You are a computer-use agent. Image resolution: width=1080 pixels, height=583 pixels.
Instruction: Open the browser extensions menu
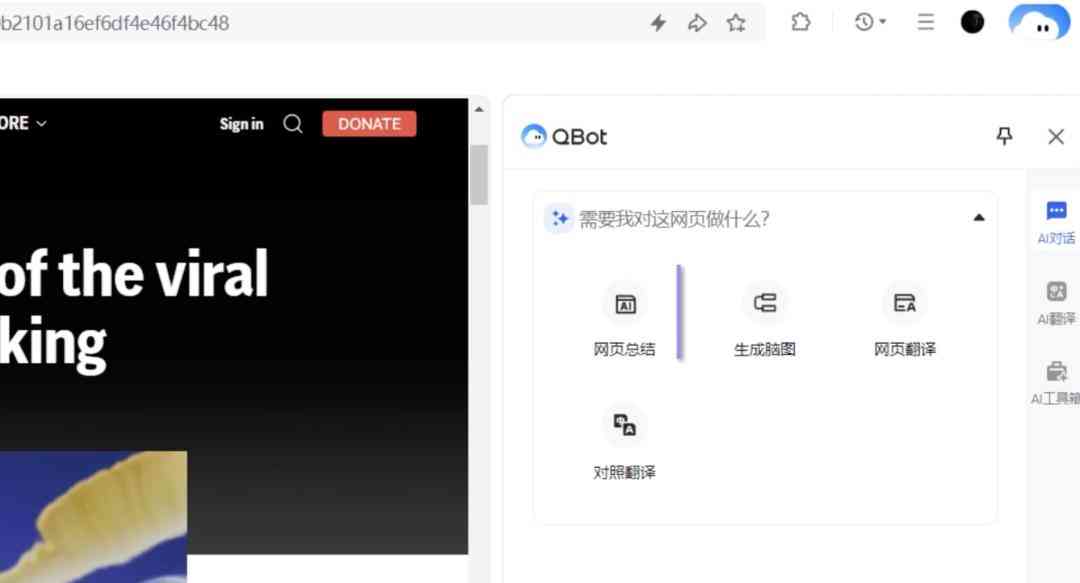point(801,21)
